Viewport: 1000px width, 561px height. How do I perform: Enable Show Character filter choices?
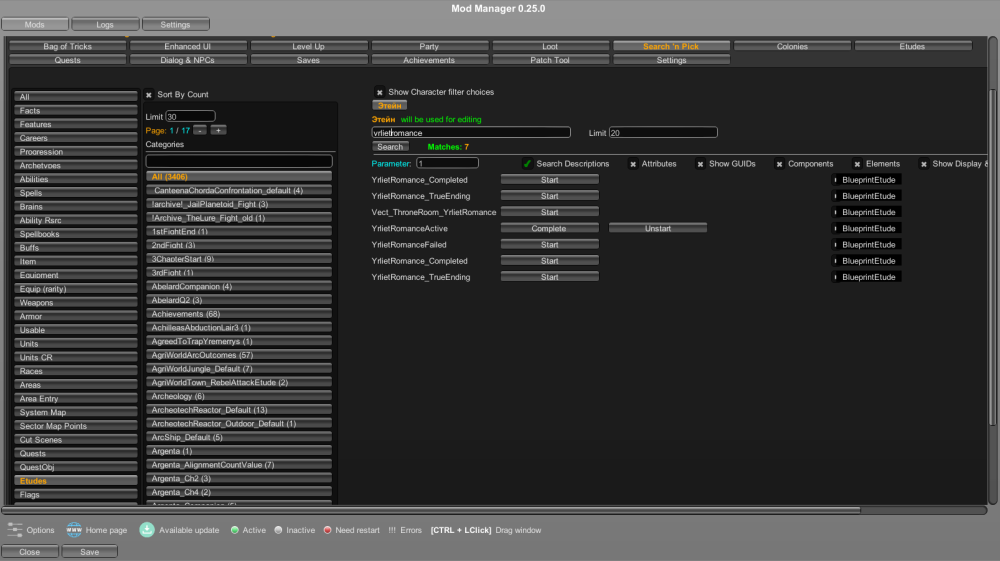tap(380, 92)
